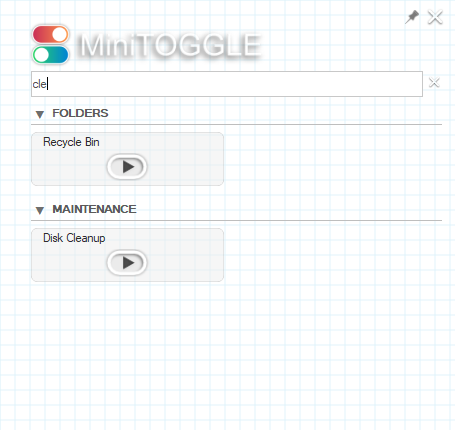The image size is (455, 430).
Task: Select the 'Recycle Bin' label text
Action: pyautogui.click(x=71, y=142)
